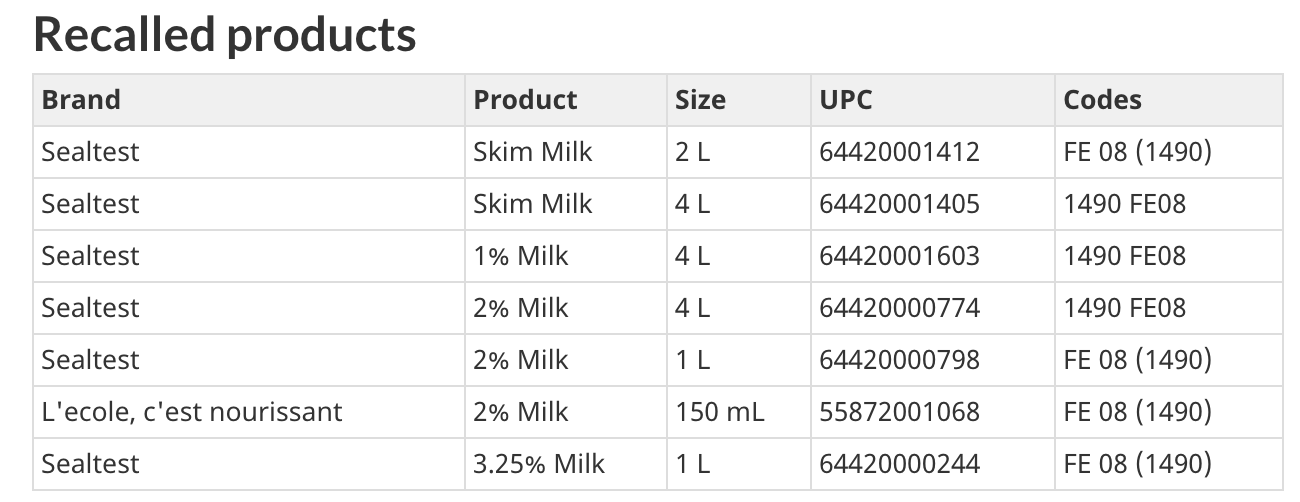
Task: Click the 2 L size cell
Action: tap(739, 152)
